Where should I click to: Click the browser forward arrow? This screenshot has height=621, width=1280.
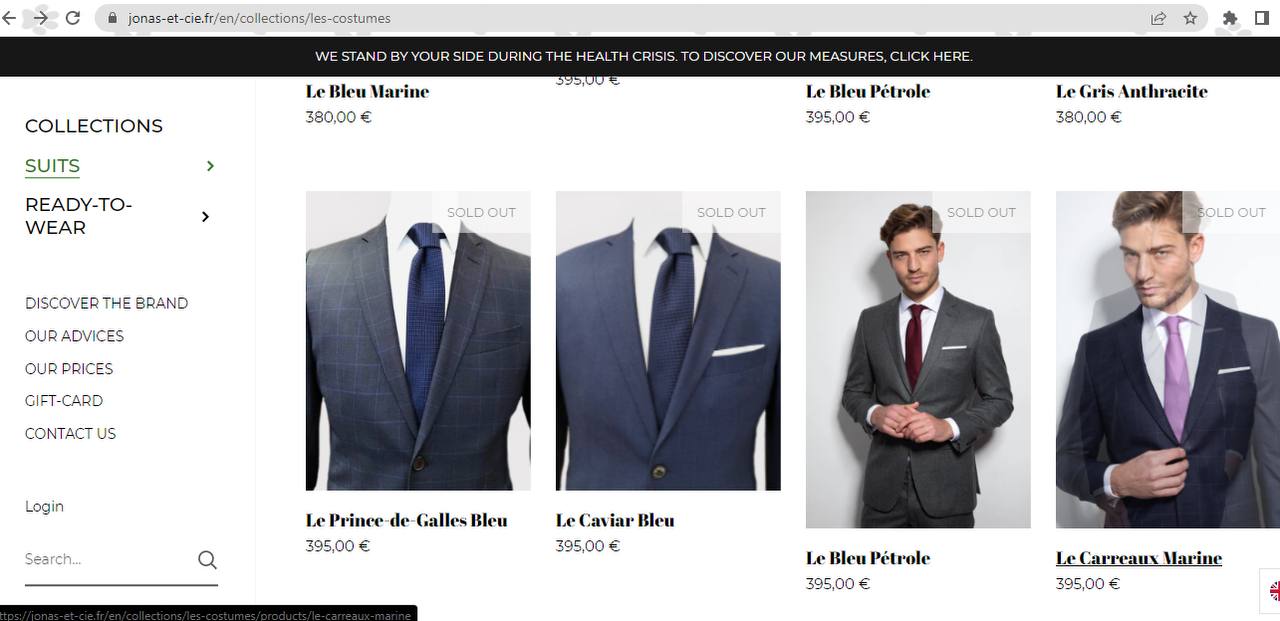[x=41, y=18]
